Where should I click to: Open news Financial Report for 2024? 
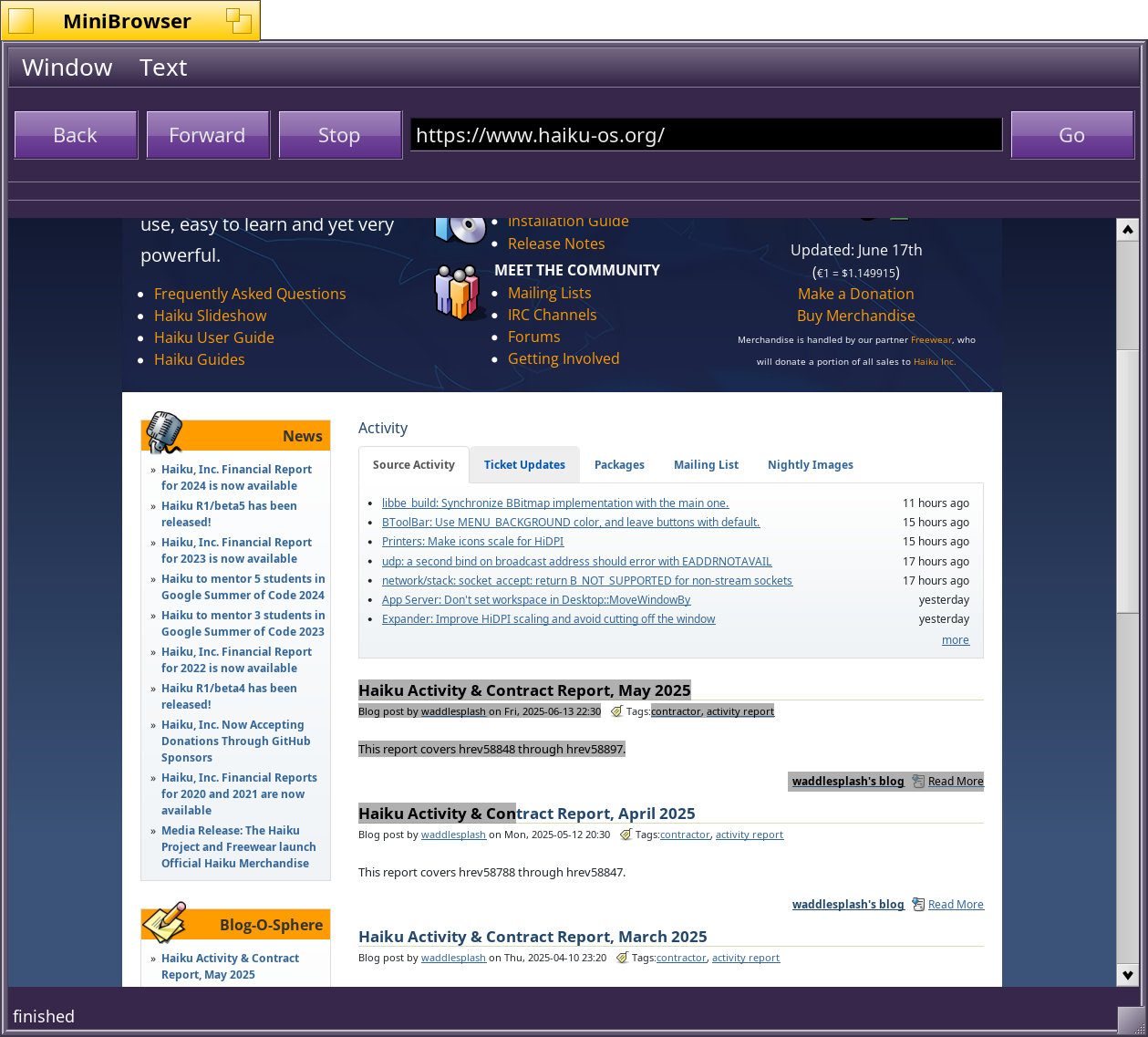236,478
